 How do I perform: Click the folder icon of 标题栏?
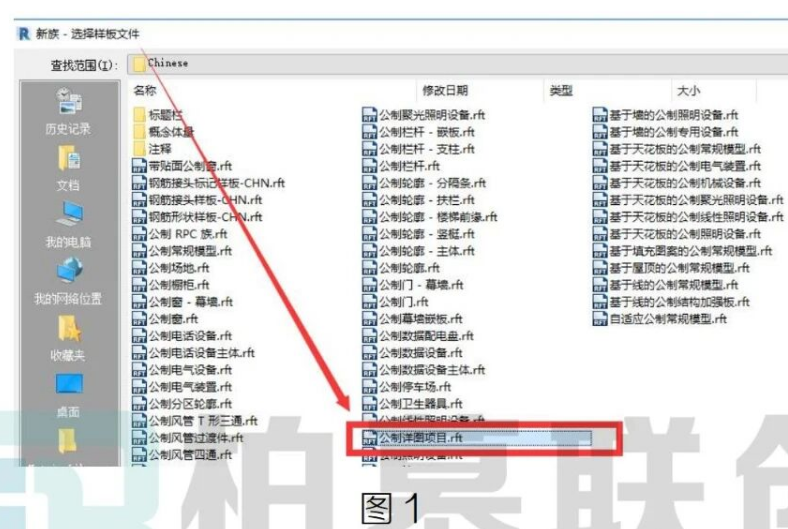pos(139,115)
